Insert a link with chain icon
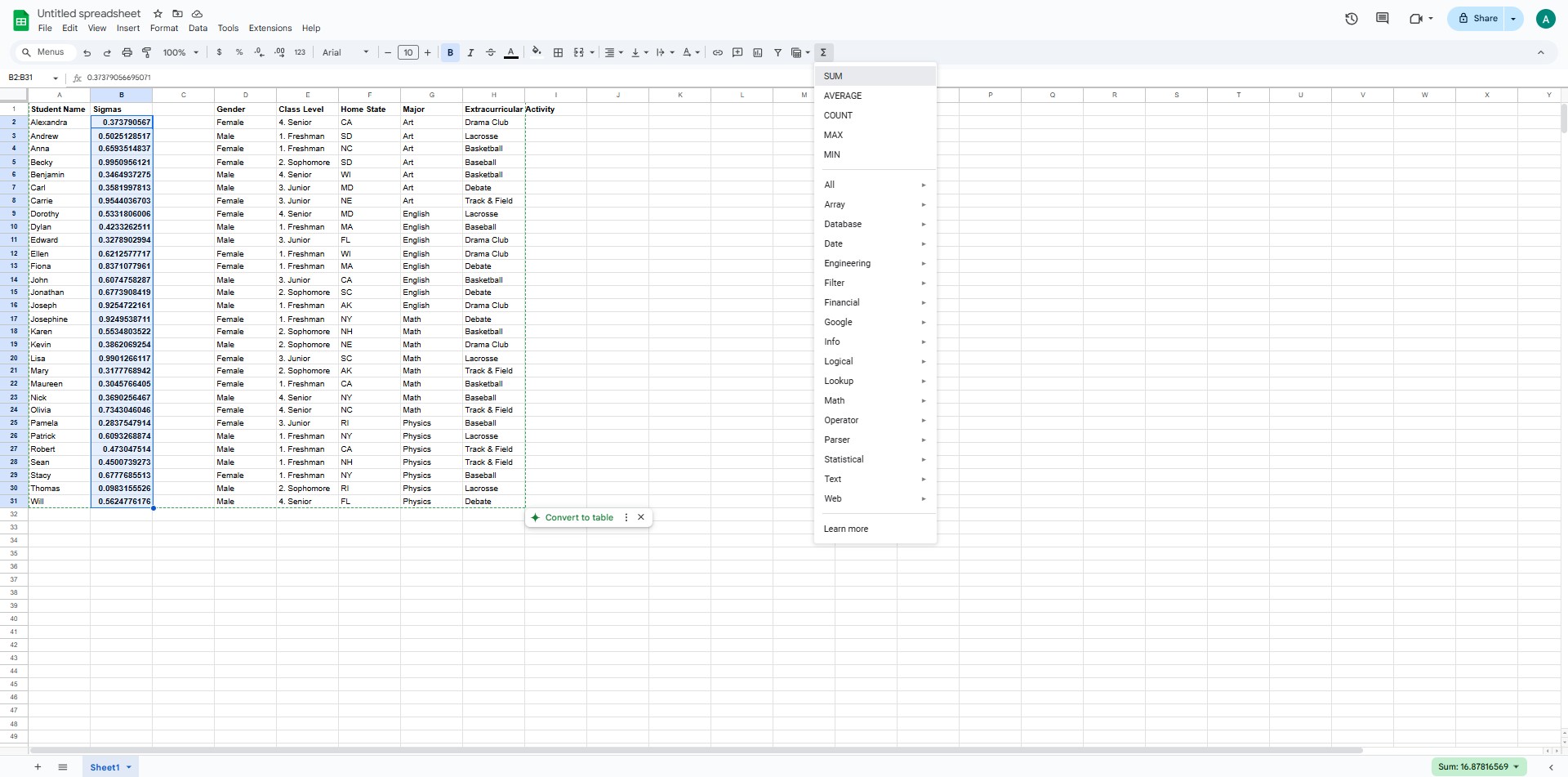 718,52
